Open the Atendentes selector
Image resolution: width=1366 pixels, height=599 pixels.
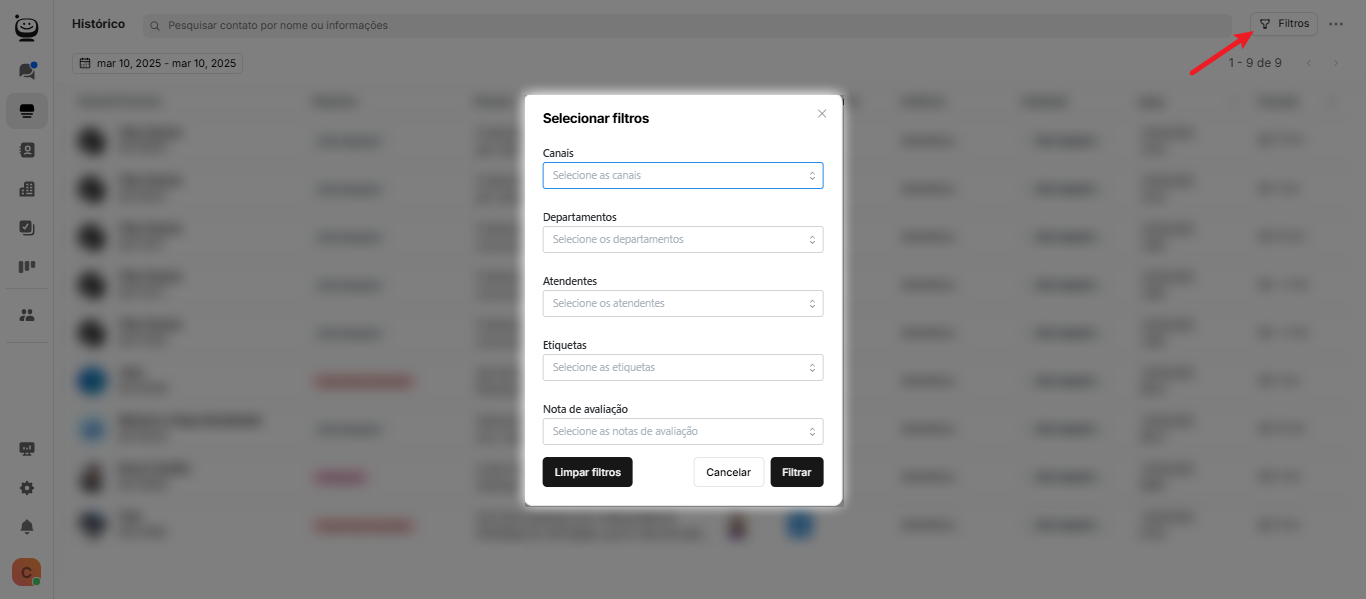click(x=682, y=304)
